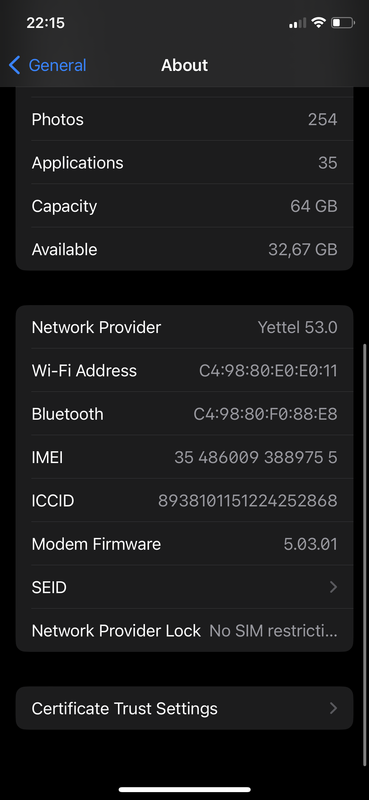Screen dimensions: 369x800
Task: Select the SEID row label
Action: [49, 587]
